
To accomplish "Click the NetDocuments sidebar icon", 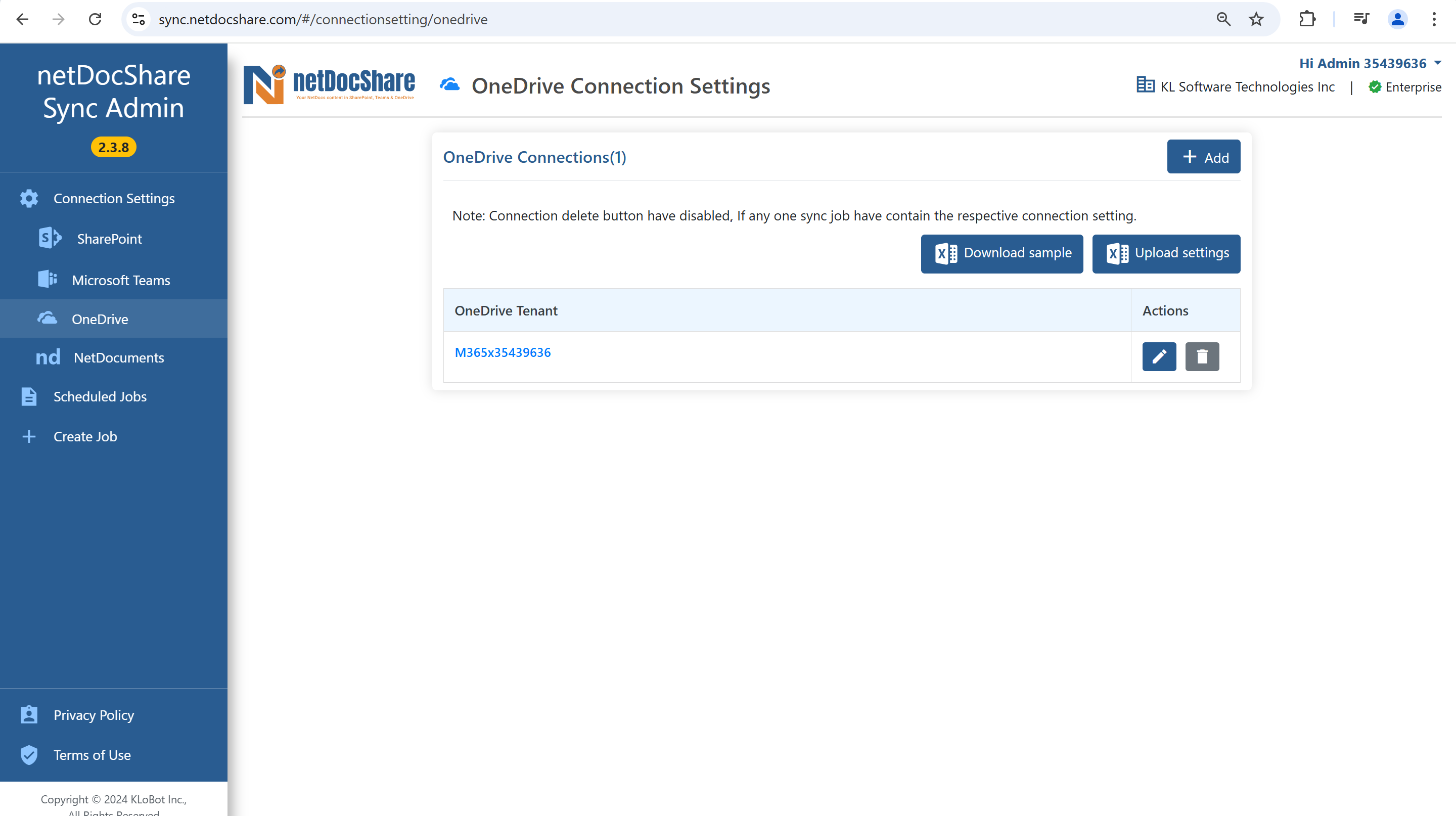I will click(x=47, y=357).
